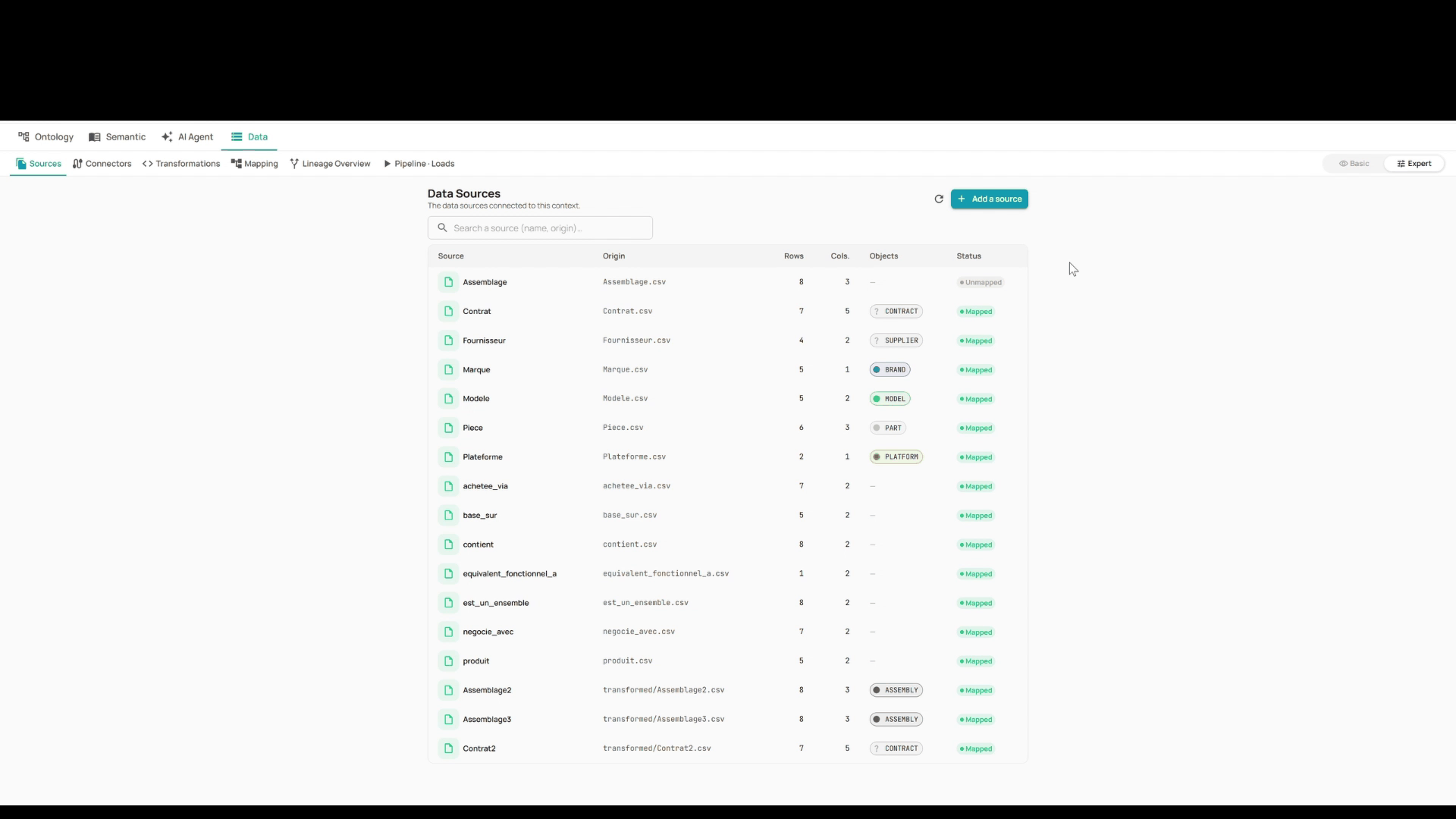Screen dimensions: 1456x819
Task: Click the file icon next to Contrat2
Action: point(448,748)
